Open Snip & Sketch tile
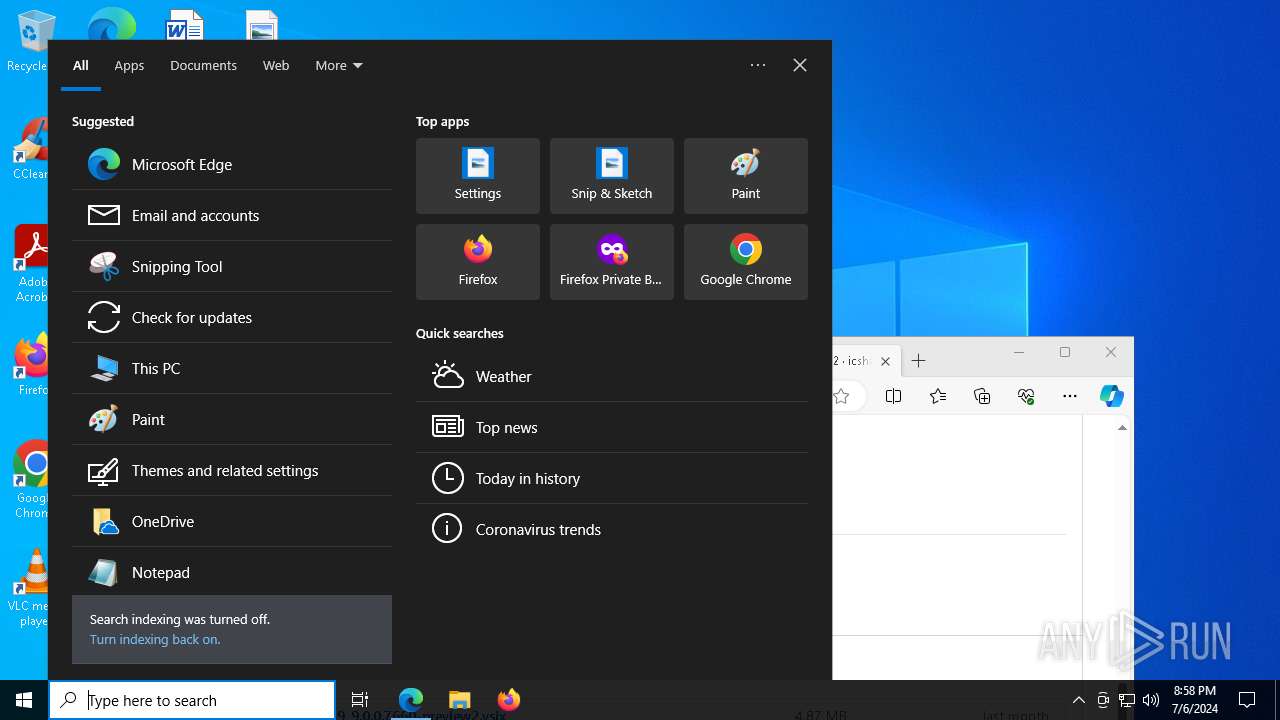1280x720 pixels. tap(612, 176)
